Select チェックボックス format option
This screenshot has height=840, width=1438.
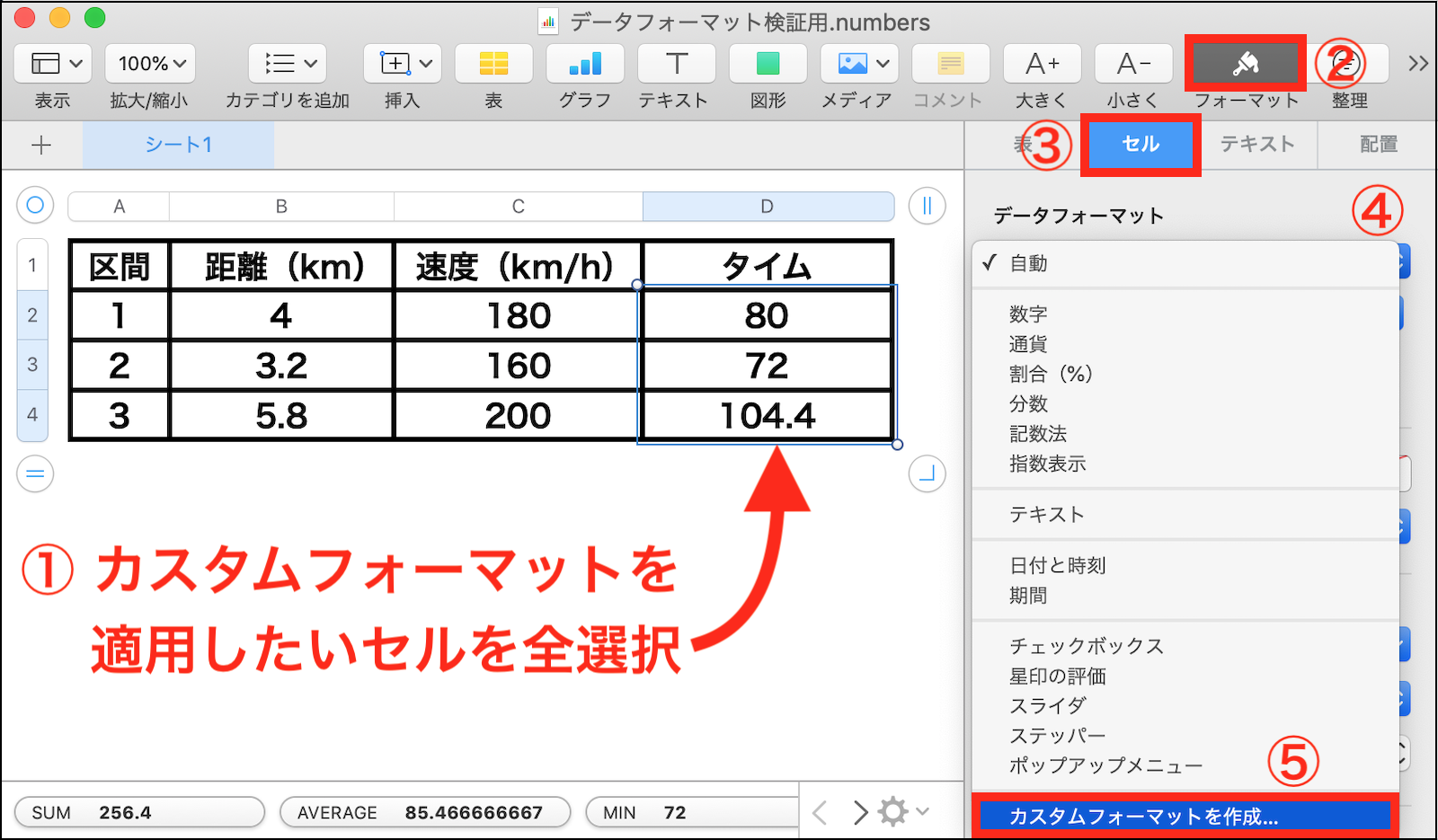1086,646
